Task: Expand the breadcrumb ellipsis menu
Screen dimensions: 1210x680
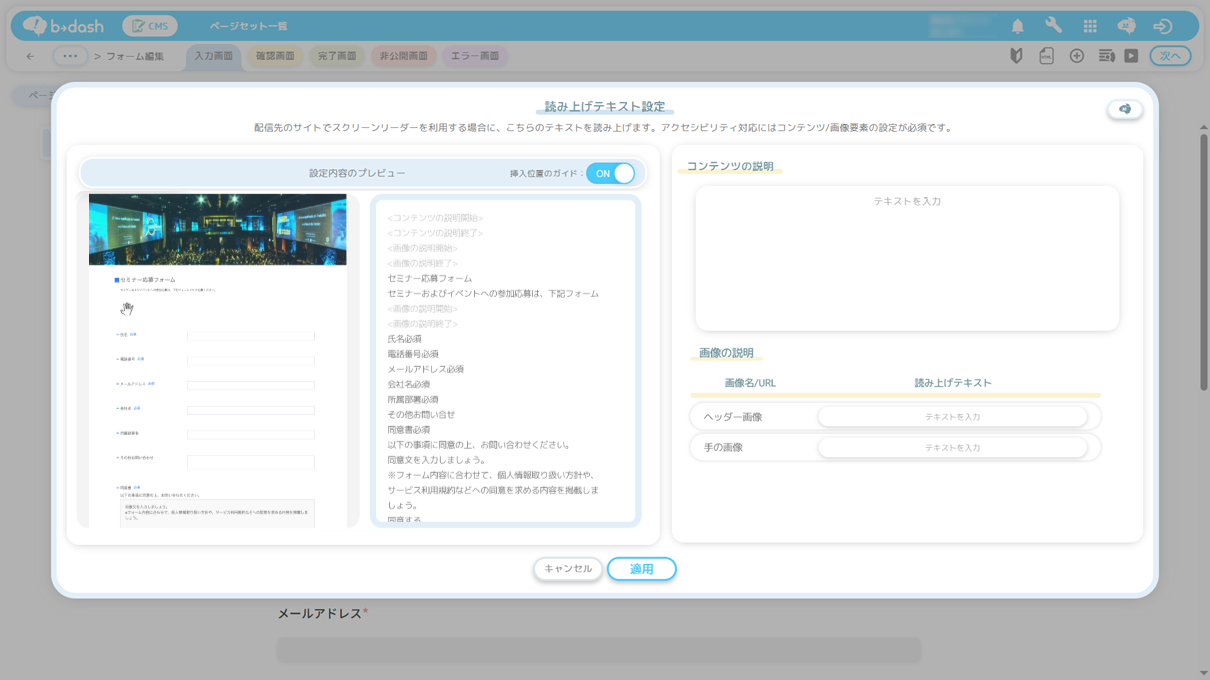Action: [x=69, y=56]
